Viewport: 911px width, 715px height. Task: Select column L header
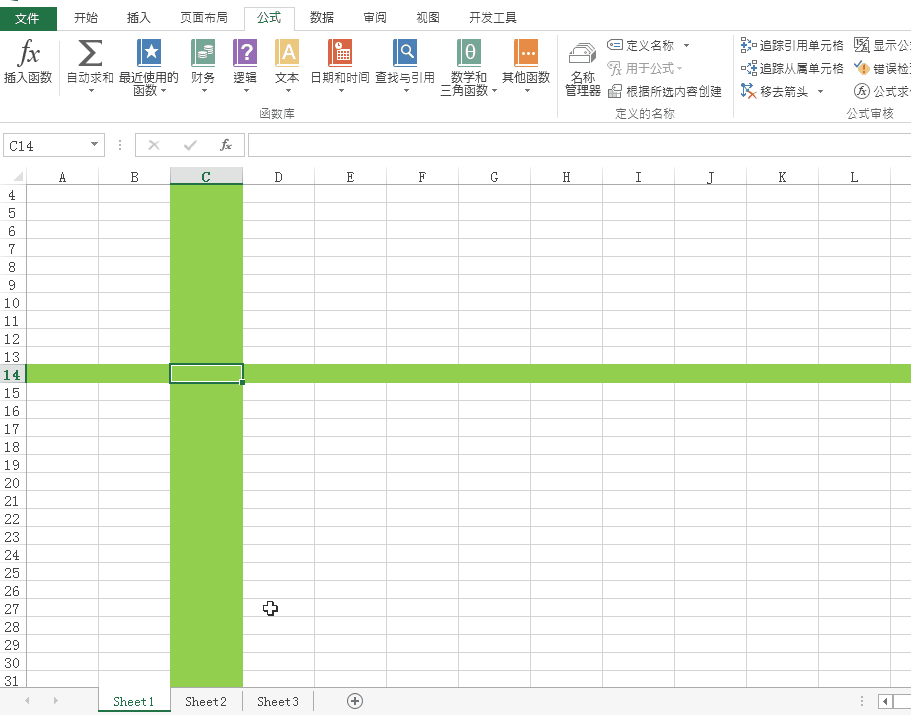(855, 177)
